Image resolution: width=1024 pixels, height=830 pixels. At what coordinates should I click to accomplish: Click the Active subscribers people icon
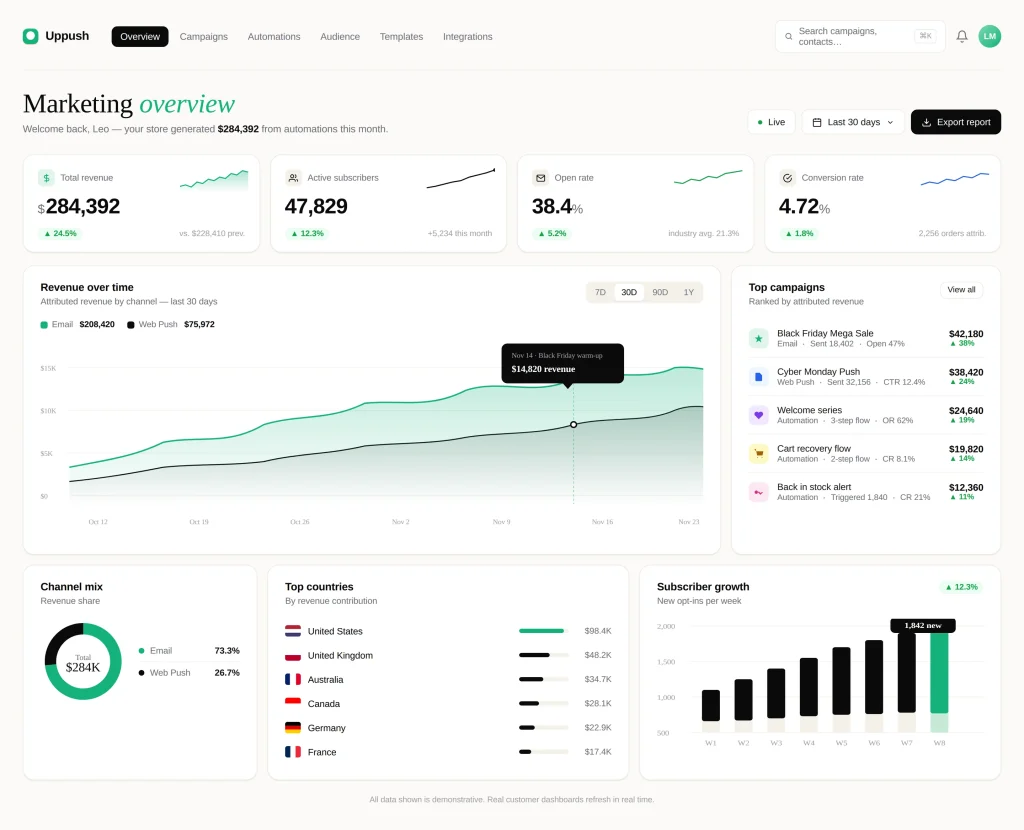[293, 178]
